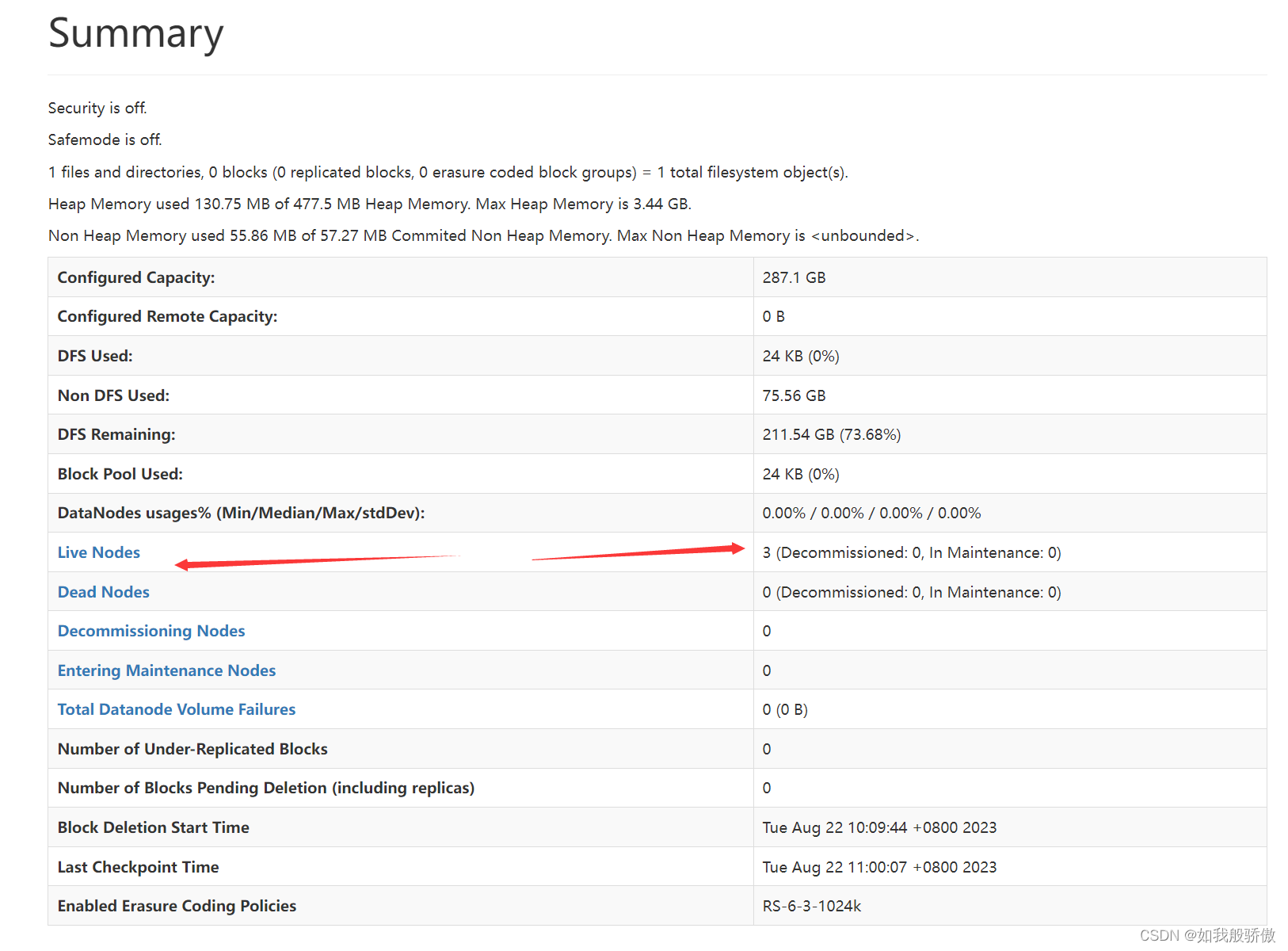
Task: Click the Volume Failures value 0 (0 B)
Action: tap(785, 709)
